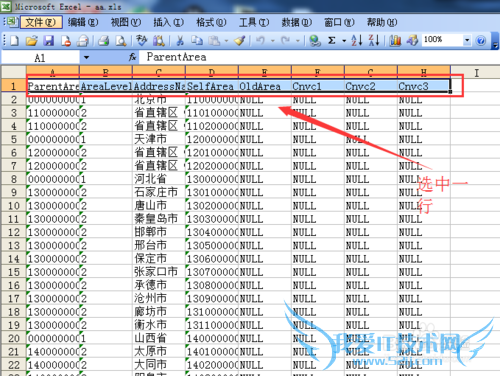Click the Permission document icon
Viewport: 500px width, 376px height.
click(66, 41)
